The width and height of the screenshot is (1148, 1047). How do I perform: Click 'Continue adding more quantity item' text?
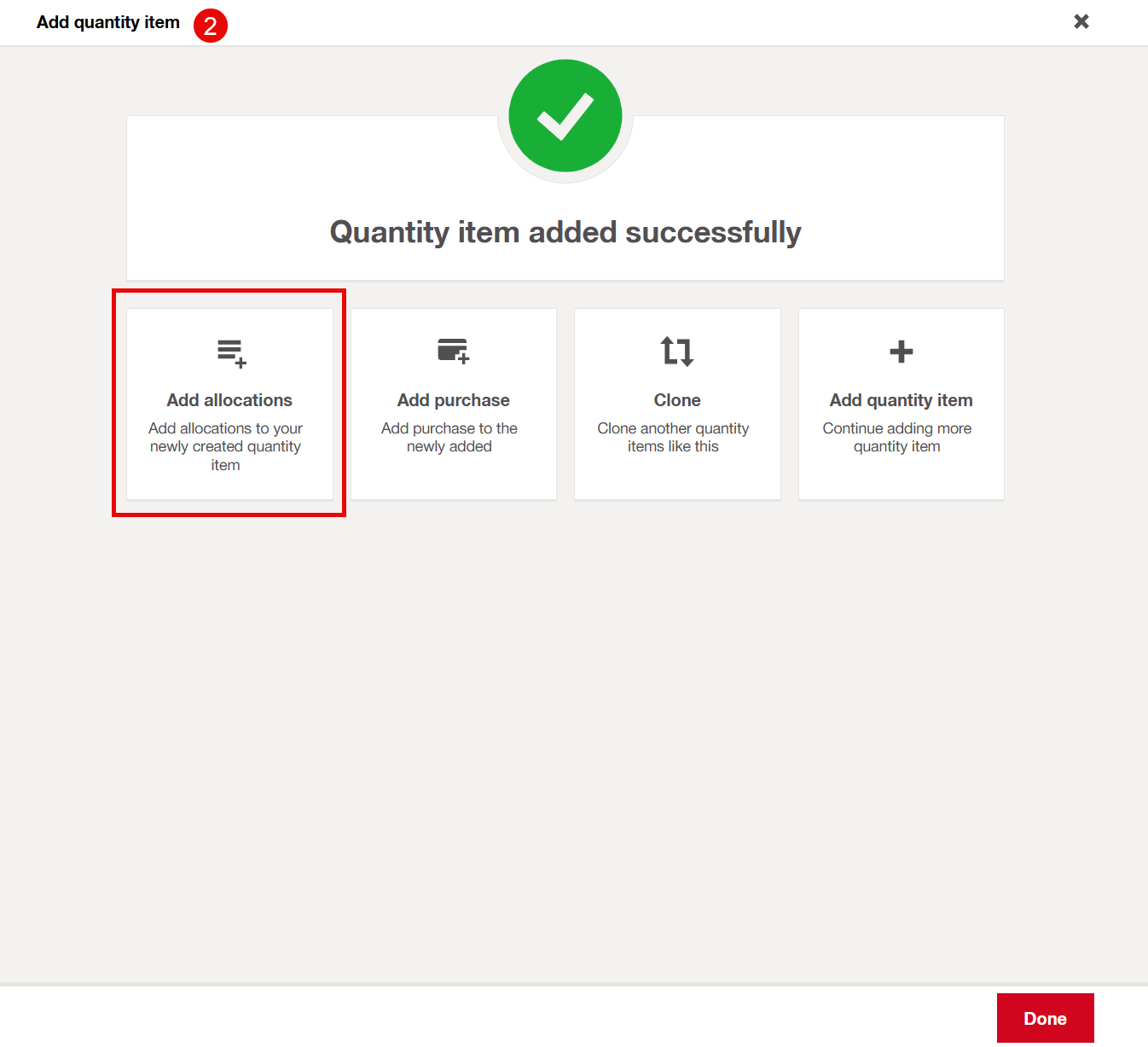[896, 437]
